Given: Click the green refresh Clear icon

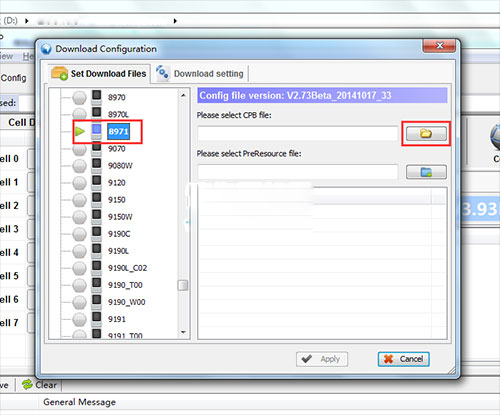Looking at the screenshot, I should coord(27,385).
